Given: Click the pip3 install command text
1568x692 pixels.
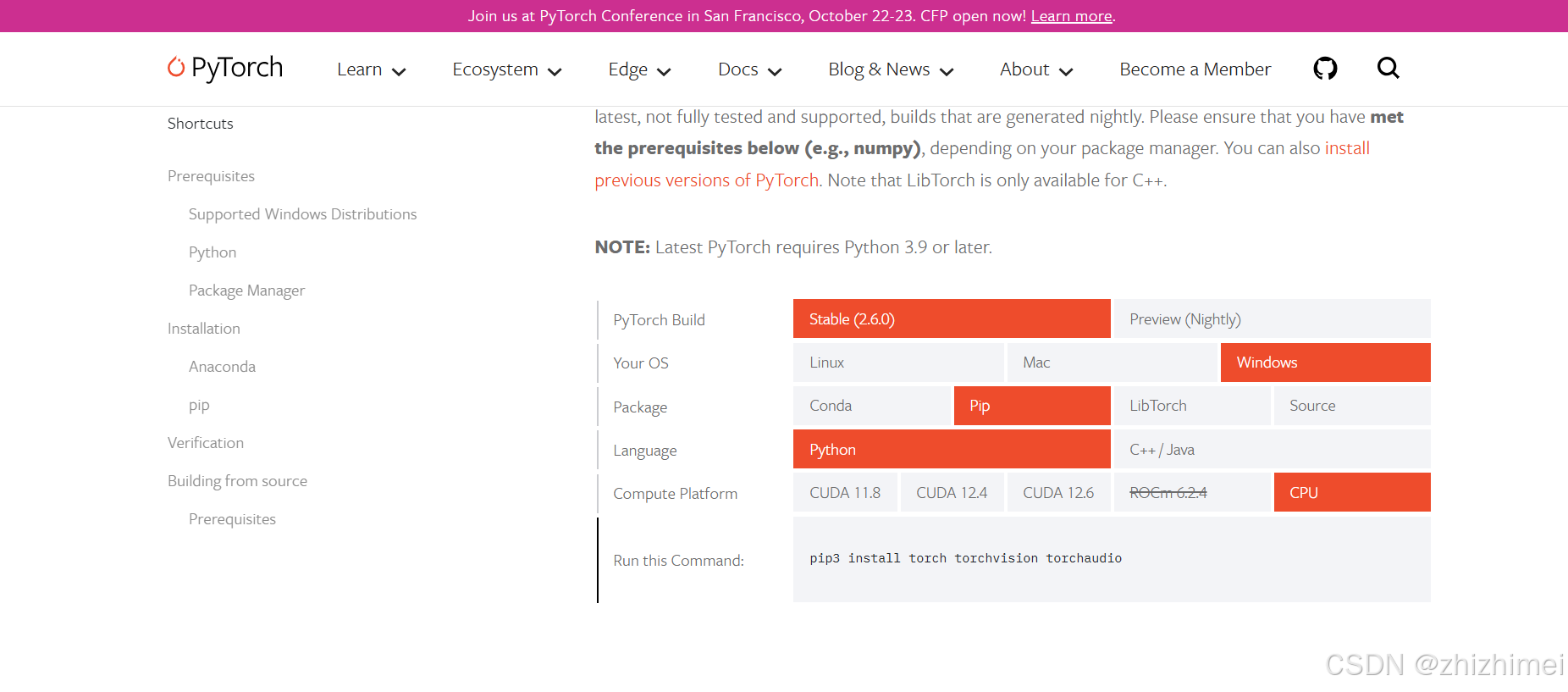Looking at the screenshot, I should (965, 558).
